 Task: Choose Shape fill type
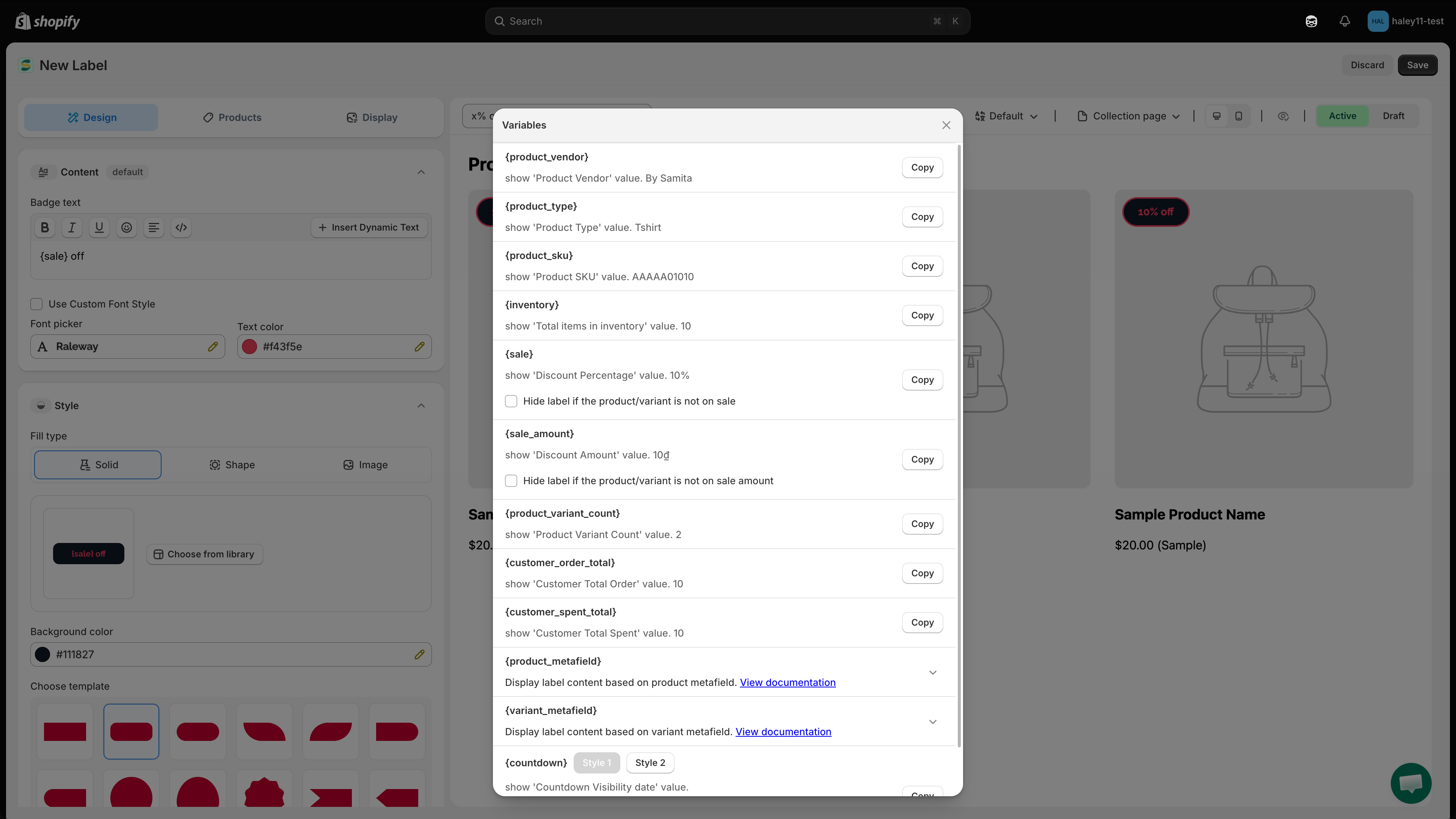pyautogui.click(x=232, y=464)
